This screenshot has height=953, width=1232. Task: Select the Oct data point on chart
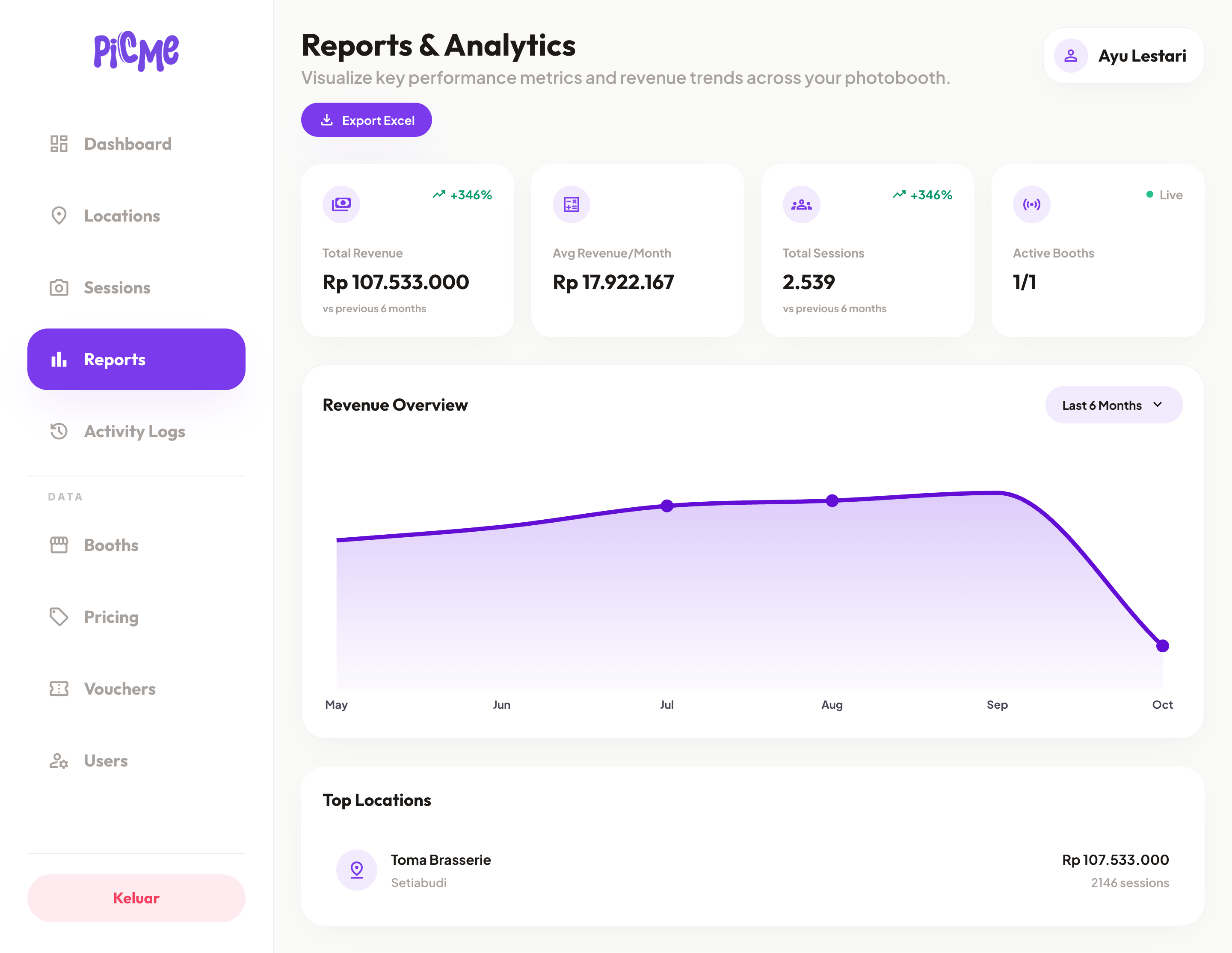(1163, 646)
